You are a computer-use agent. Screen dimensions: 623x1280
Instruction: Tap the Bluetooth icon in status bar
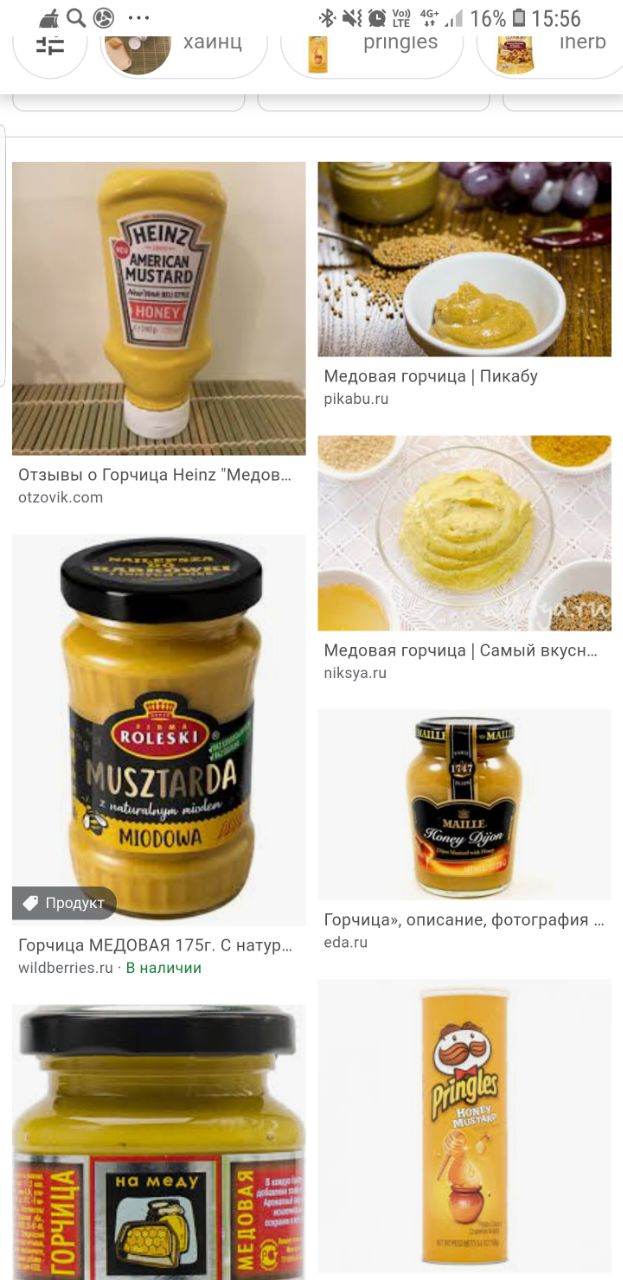(327, 18)
